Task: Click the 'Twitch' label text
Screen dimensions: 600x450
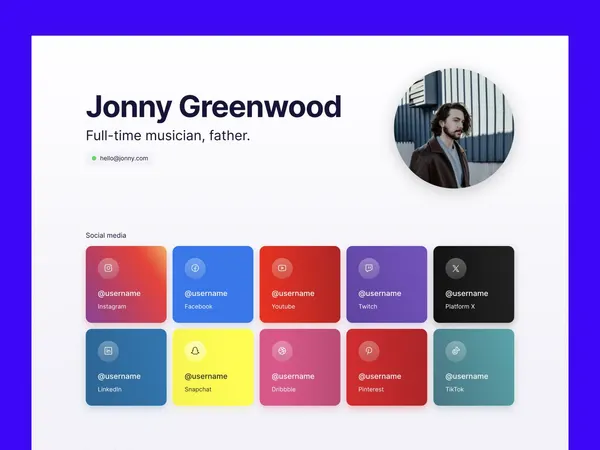Action: coord(368,307)
